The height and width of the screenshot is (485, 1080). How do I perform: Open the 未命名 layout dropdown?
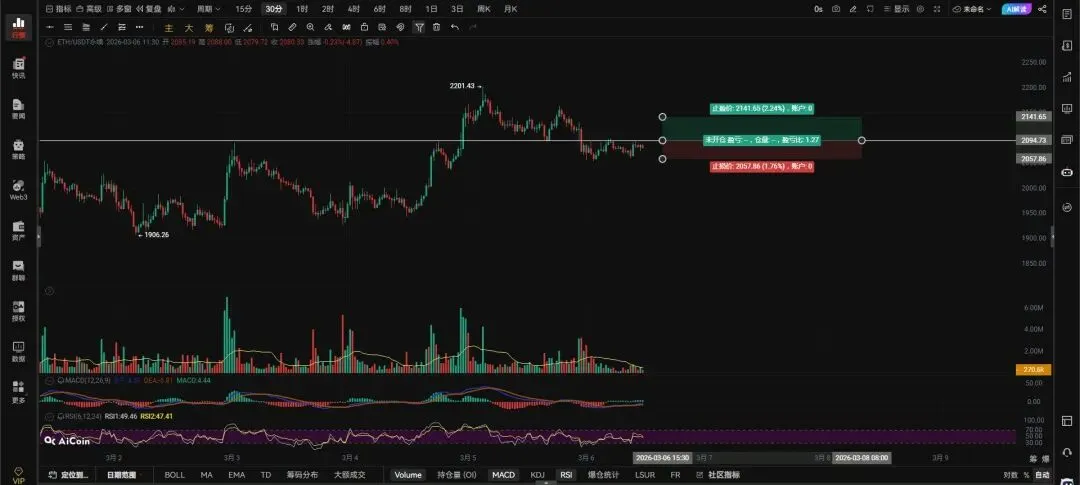(x=971, y=9)
